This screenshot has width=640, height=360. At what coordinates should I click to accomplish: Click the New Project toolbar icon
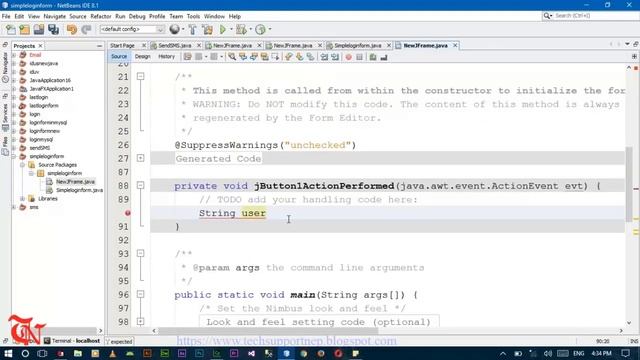pos(25,29)
